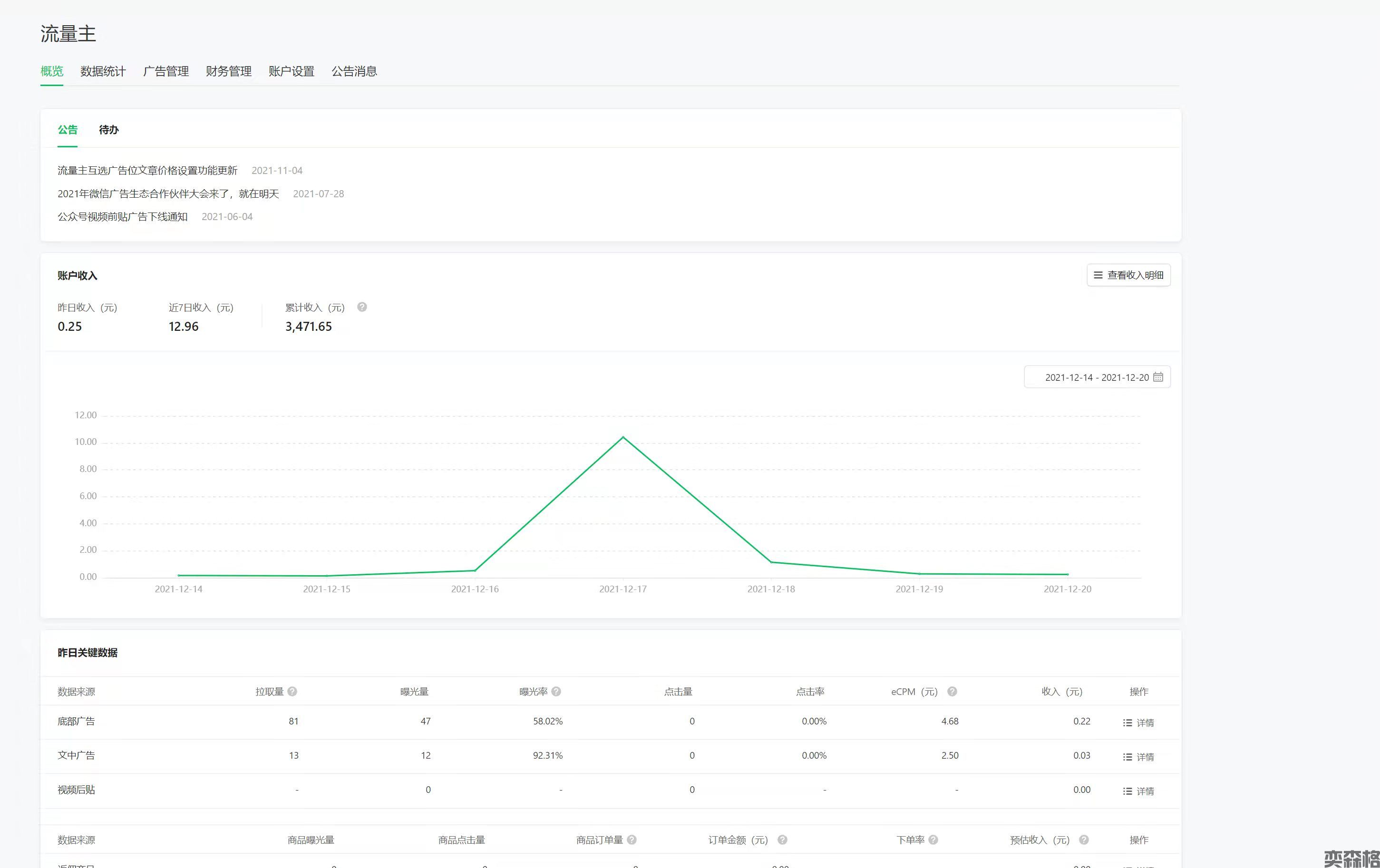Click 查看收入明细 button
The image size is (1380, 868).
coord(1128,276)
